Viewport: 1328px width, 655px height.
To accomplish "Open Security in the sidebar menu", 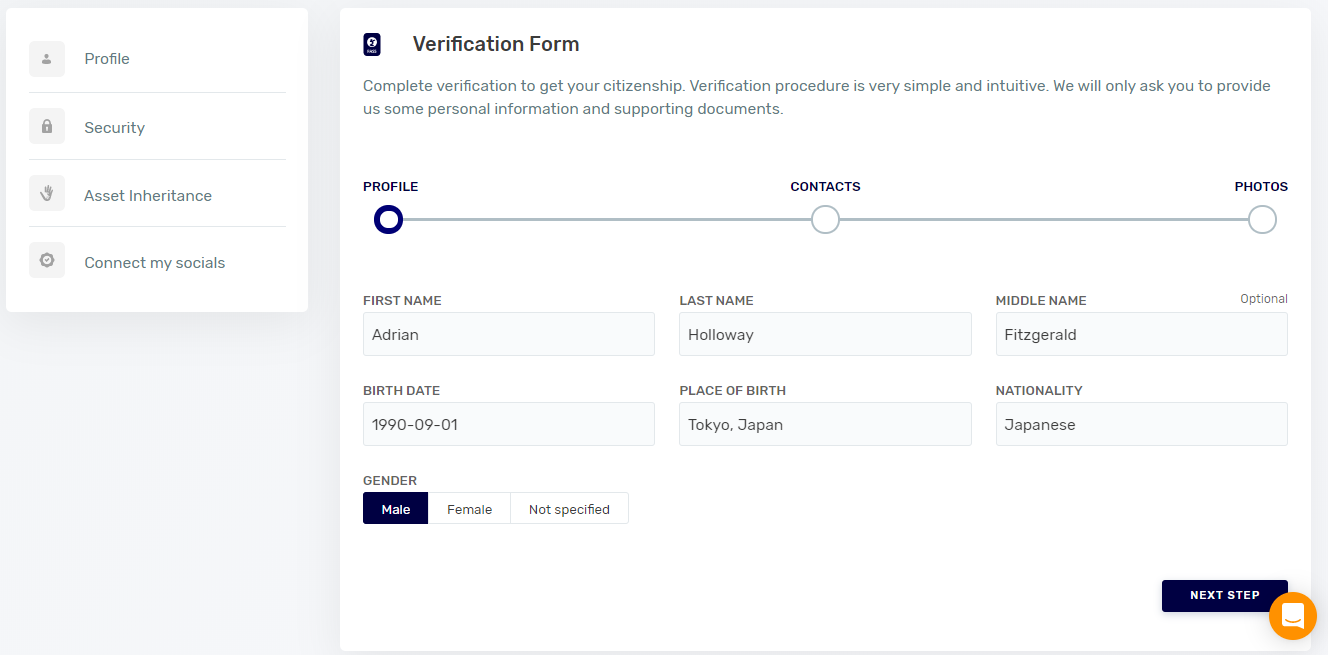I will point(114,128).
